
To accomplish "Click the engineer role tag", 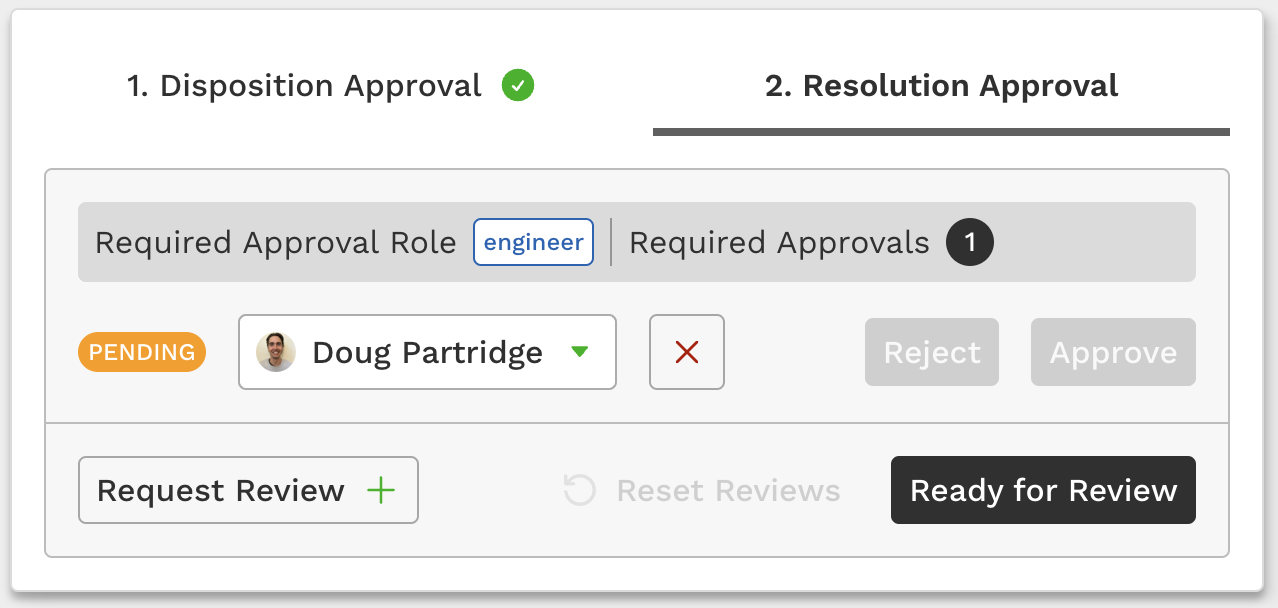I will (x=534, y=242).
